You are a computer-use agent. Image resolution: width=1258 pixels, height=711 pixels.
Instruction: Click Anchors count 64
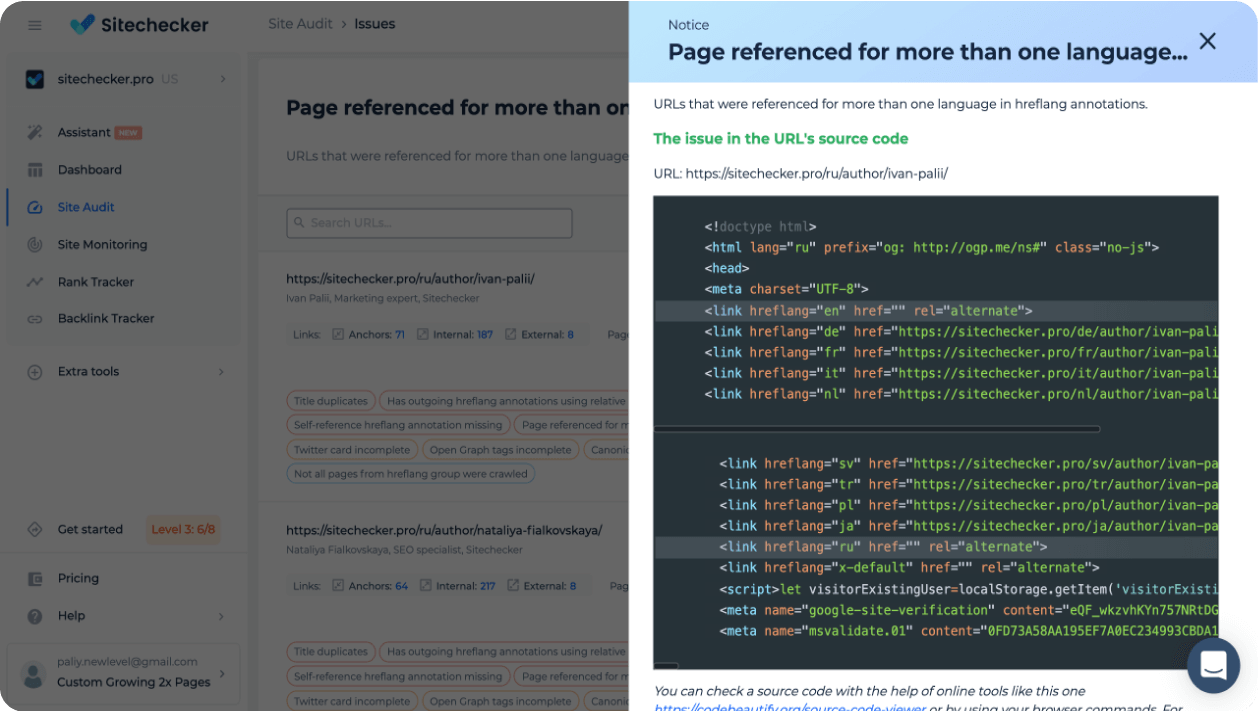tap(401, 586)
